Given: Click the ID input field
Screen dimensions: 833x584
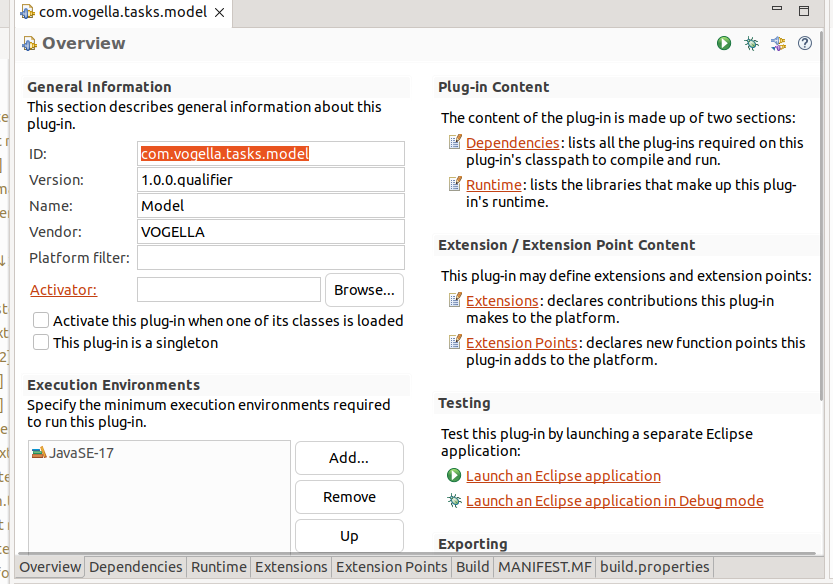Looking at the screenshot, I should tap(271, 154).
